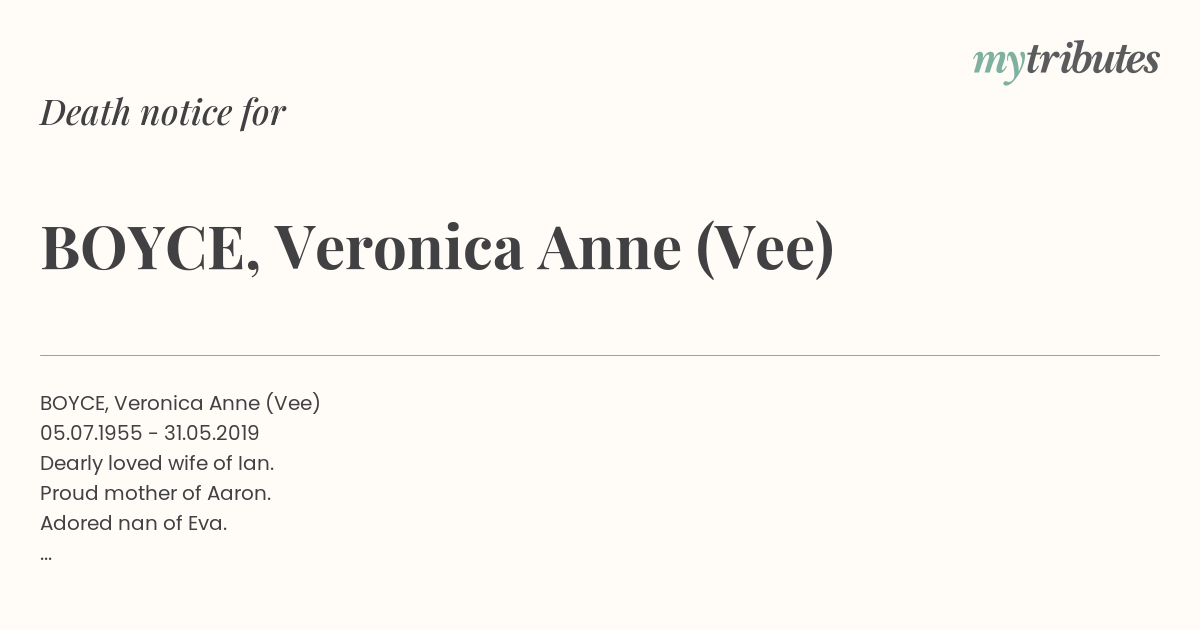Viewport: 1200px width, 630px height.
Task: Click the name "Ian" in the notice
Action: point(254,463)
